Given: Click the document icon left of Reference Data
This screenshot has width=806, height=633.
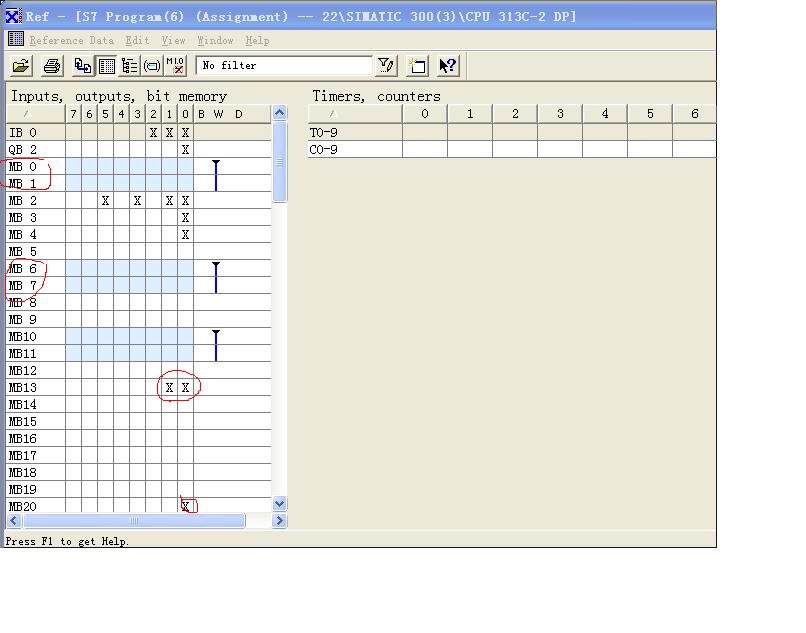Looking at the screenshot, I should [16, 39].
